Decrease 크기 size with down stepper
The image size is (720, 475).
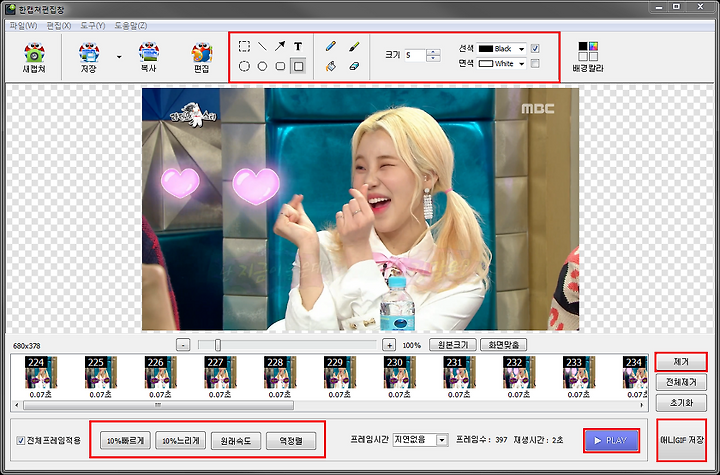pos(433,59)
